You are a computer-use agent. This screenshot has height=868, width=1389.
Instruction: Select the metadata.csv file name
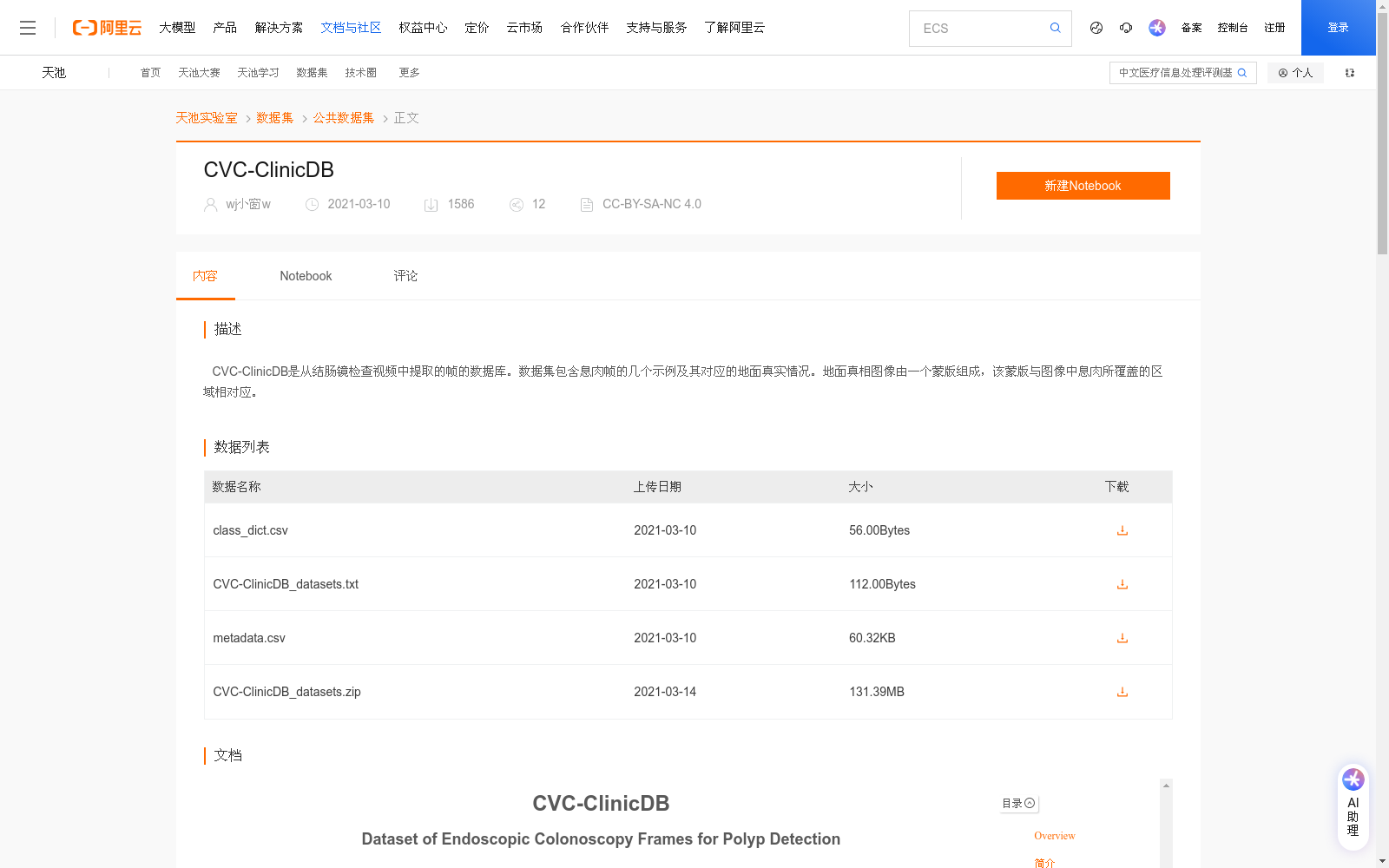pos(249,638)
